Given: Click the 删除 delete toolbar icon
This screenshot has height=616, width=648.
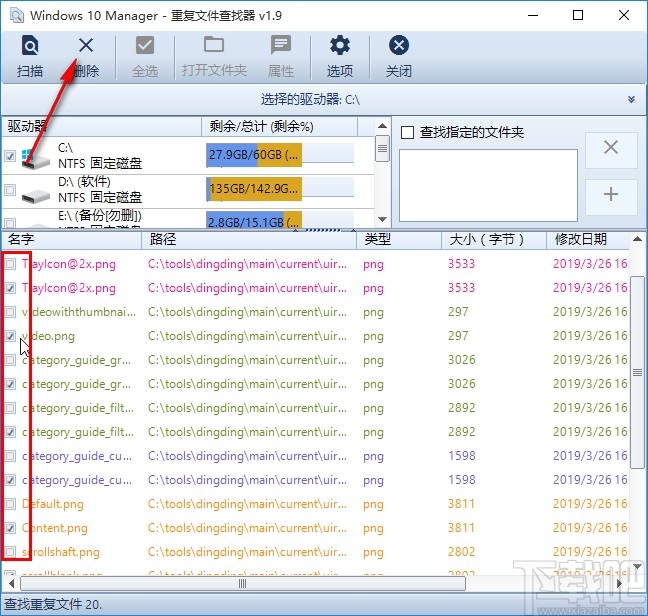Looking at the screenshot, I should (86, 45).
